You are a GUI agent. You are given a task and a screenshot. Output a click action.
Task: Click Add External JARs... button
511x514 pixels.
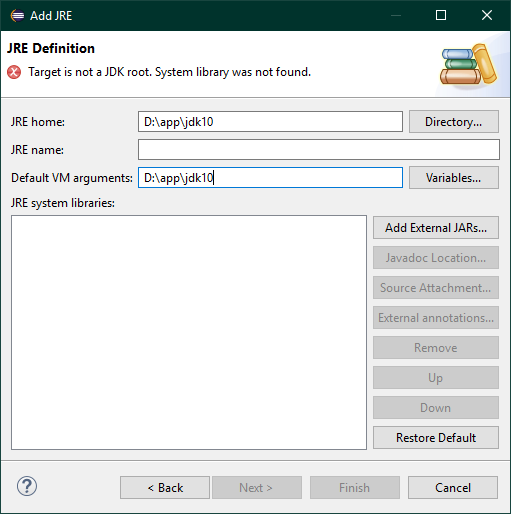436,228
